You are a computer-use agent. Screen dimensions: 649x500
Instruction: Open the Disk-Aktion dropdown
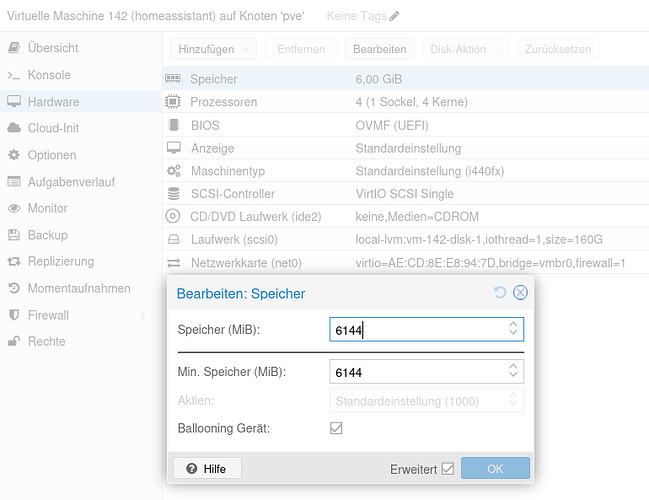[465, 49]
